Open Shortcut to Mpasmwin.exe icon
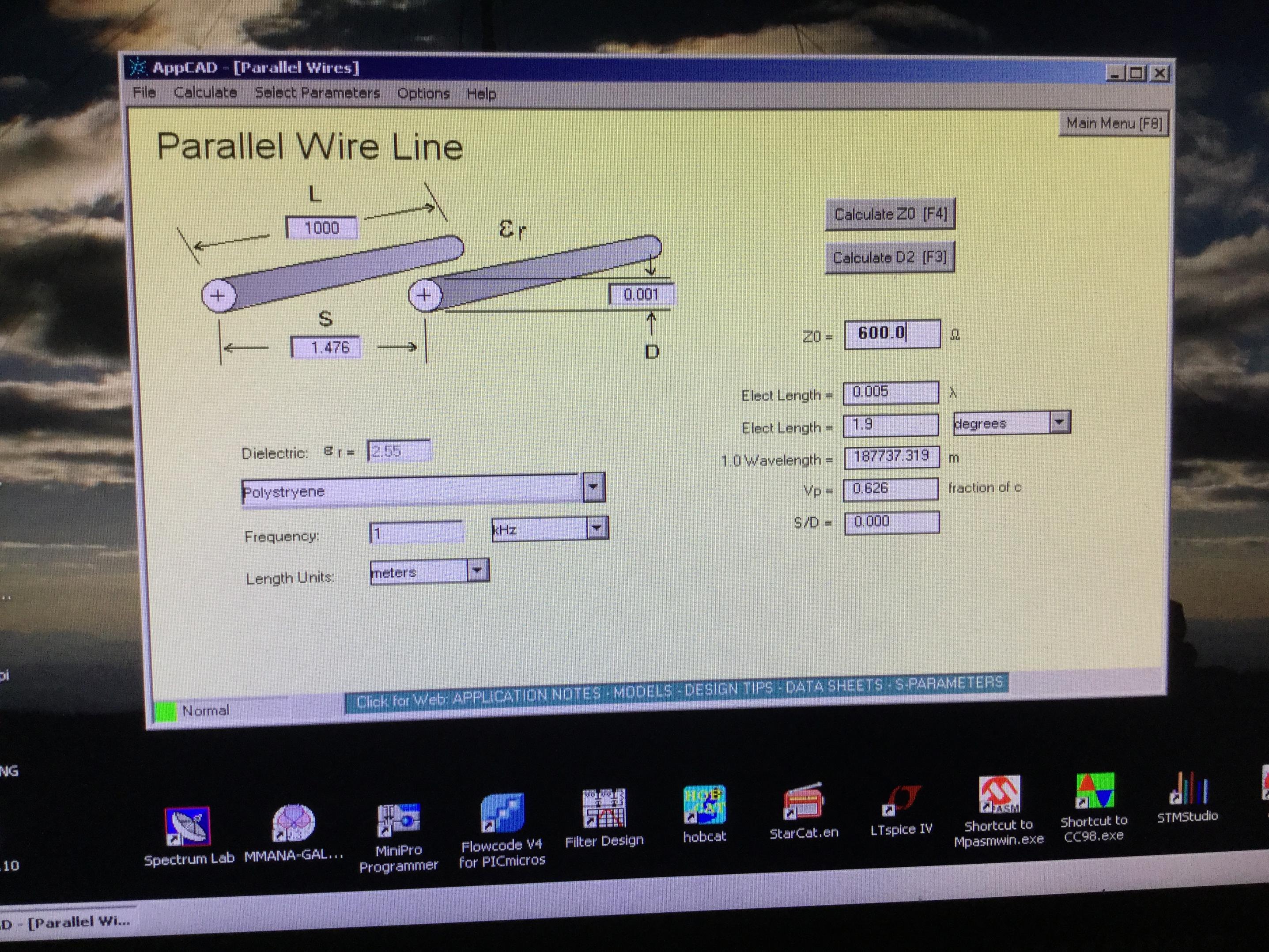Viewport: 1269px width, 952px height. point(999,812)
